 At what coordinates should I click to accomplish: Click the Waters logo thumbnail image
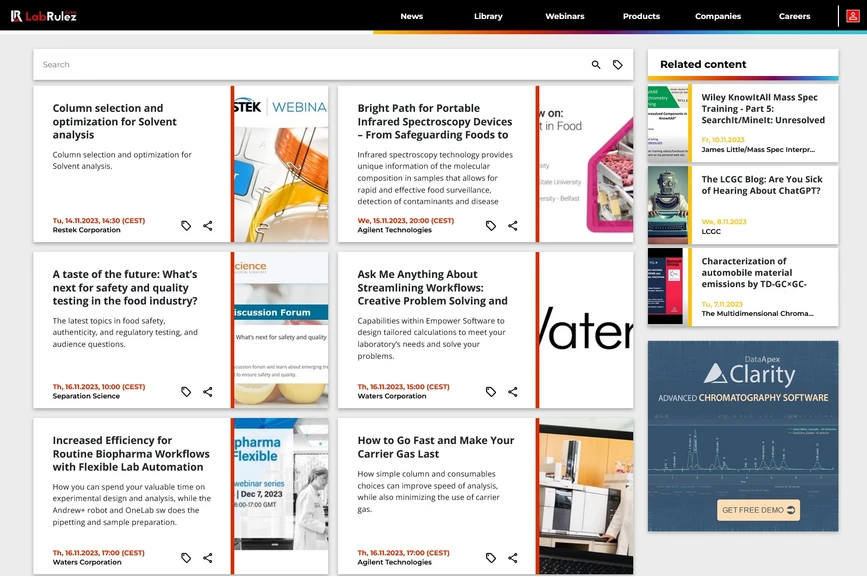click(586, 330)
